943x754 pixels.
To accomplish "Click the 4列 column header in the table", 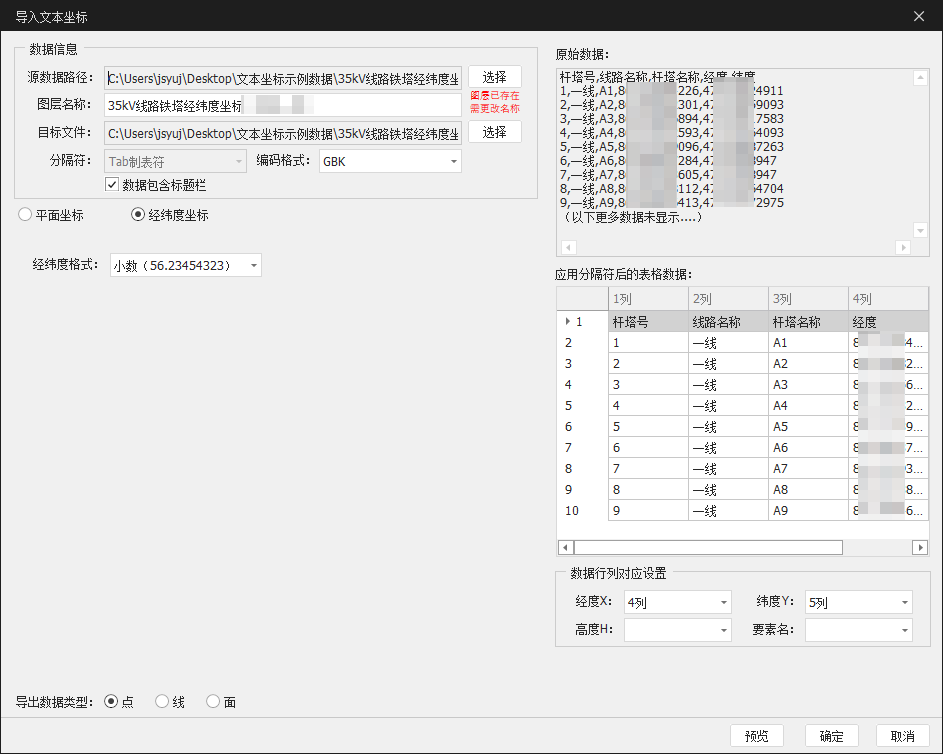I will pos(888,298).
